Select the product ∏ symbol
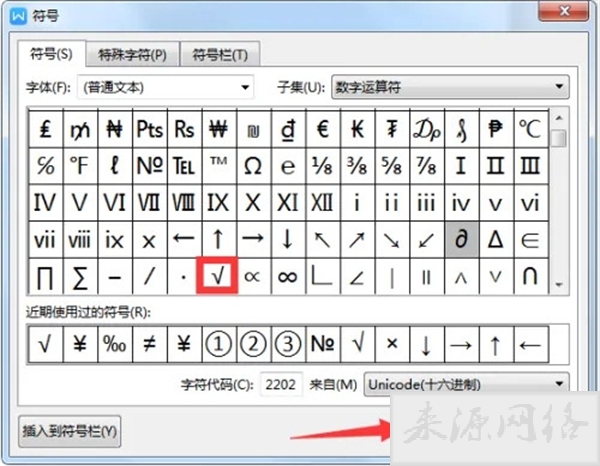600x466 pixels. coord(45,276)
